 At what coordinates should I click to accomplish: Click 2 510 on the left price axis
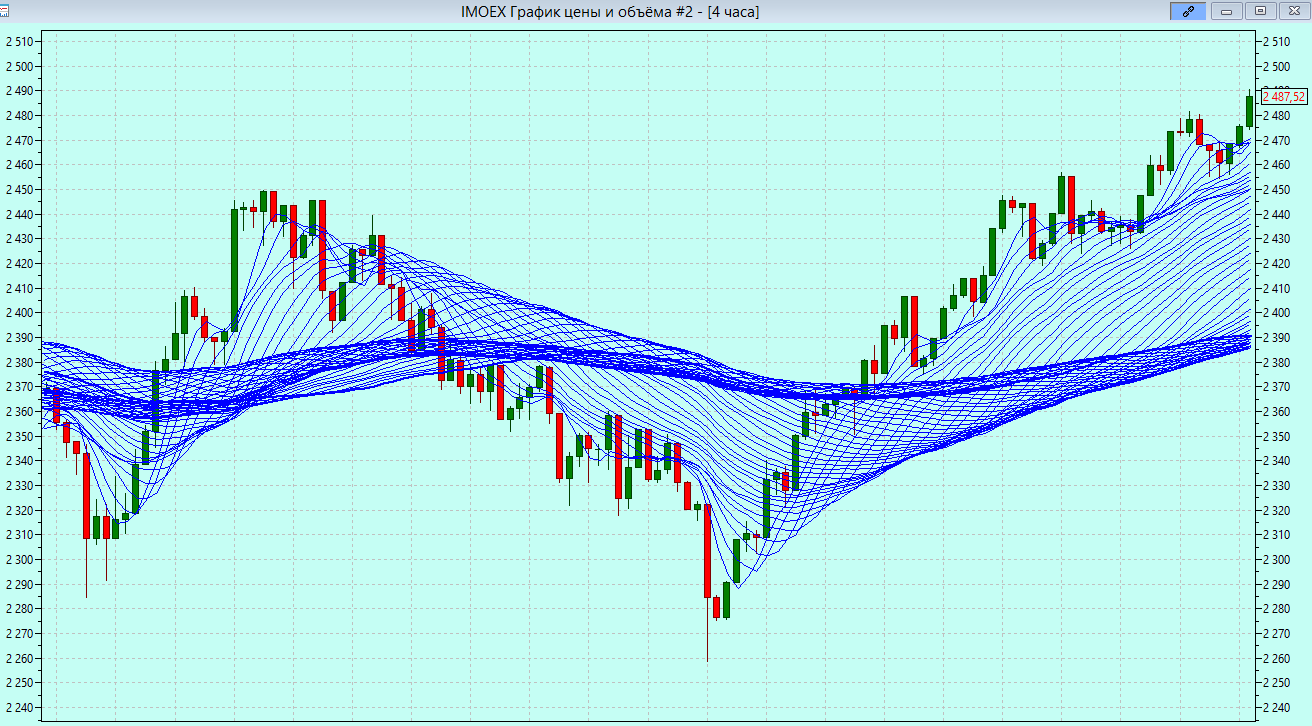[x=20, y=42]
